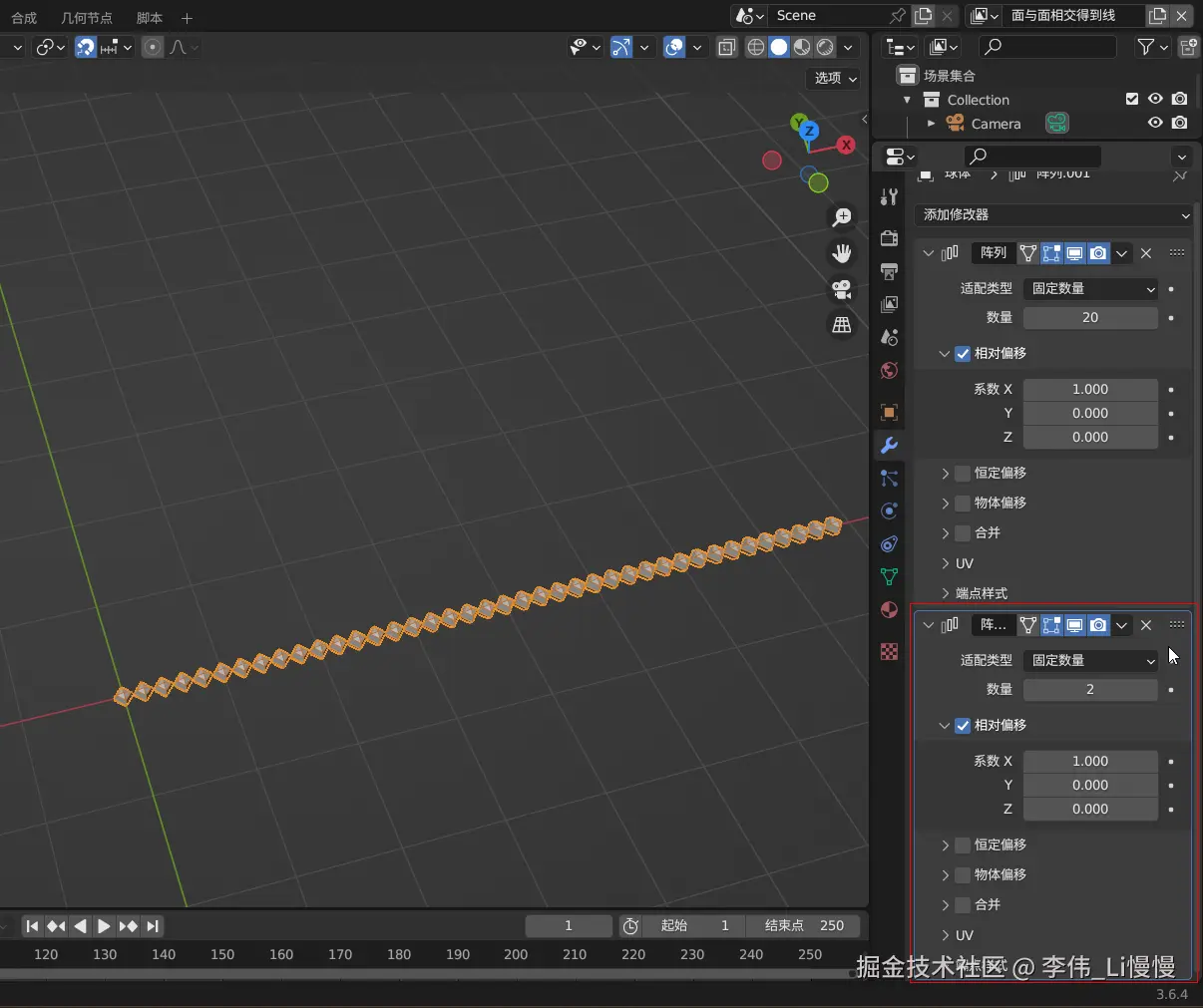Open 适配类型 dropdown in second array modifier
The height and width of the screenshot is (1008, 1203).
[1090, 661]
